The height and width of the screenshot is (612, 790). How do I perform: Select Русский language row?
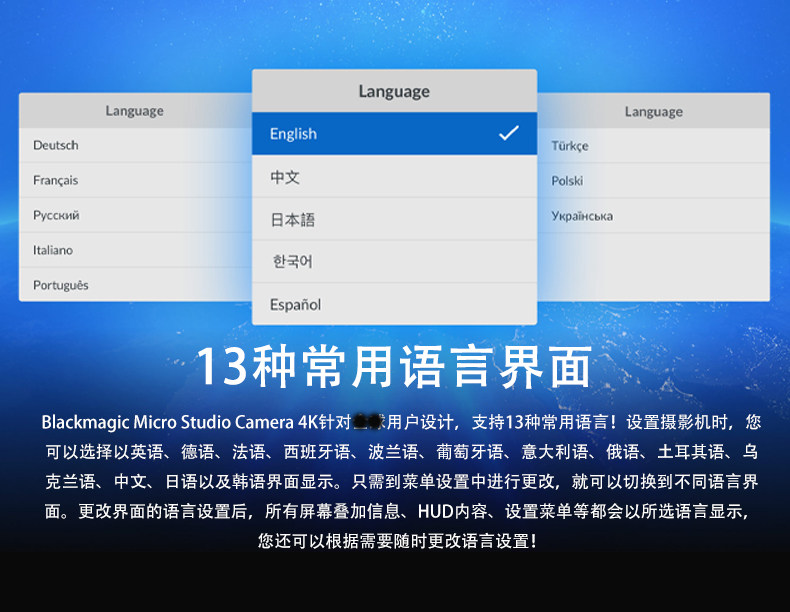click(x=136, y=215)
